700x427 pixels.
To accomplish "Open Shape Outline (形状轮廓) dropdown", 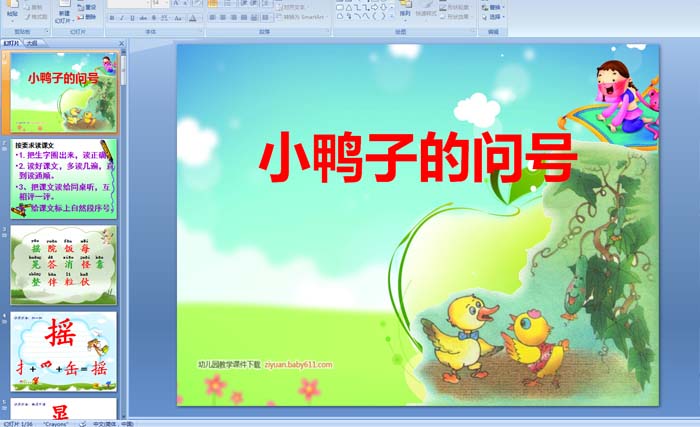I will click(454, 7).
